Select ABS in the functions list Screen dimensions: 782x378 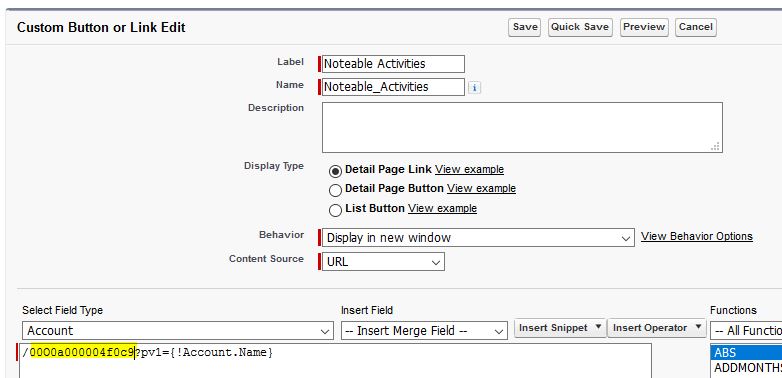(747, 353)
